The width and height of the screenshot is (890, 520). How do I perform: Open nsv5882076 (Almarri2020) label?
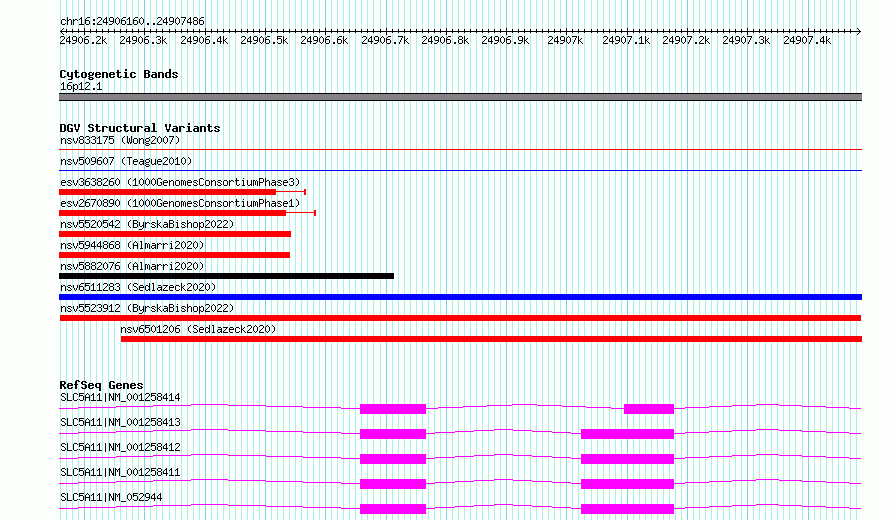coord(132,266)
